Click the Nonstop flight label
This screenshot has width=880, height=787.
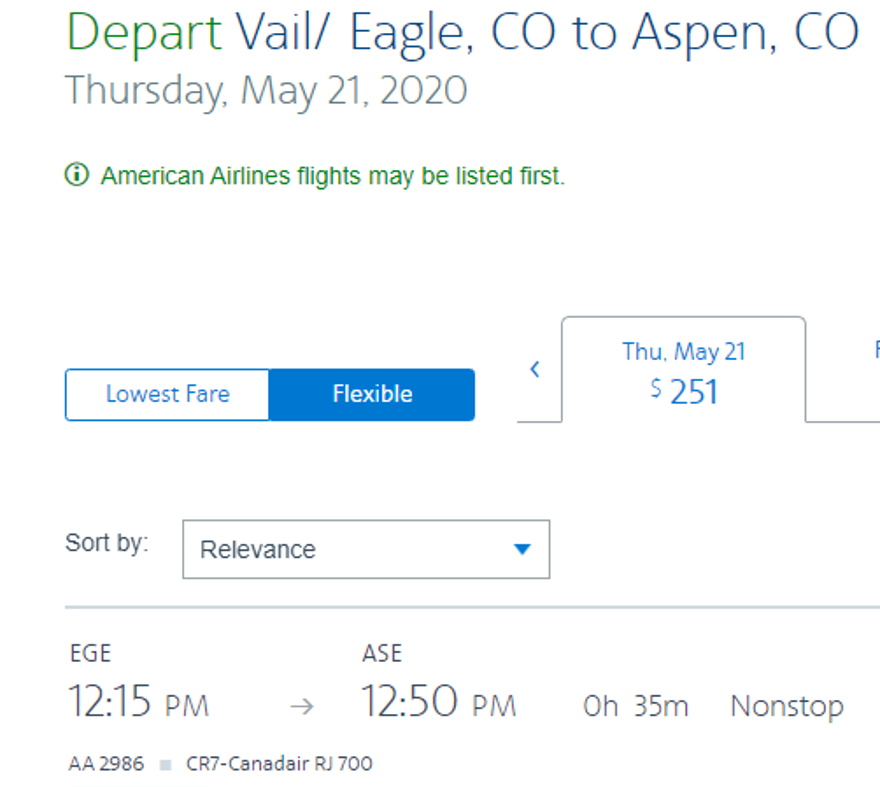(786, 706)
